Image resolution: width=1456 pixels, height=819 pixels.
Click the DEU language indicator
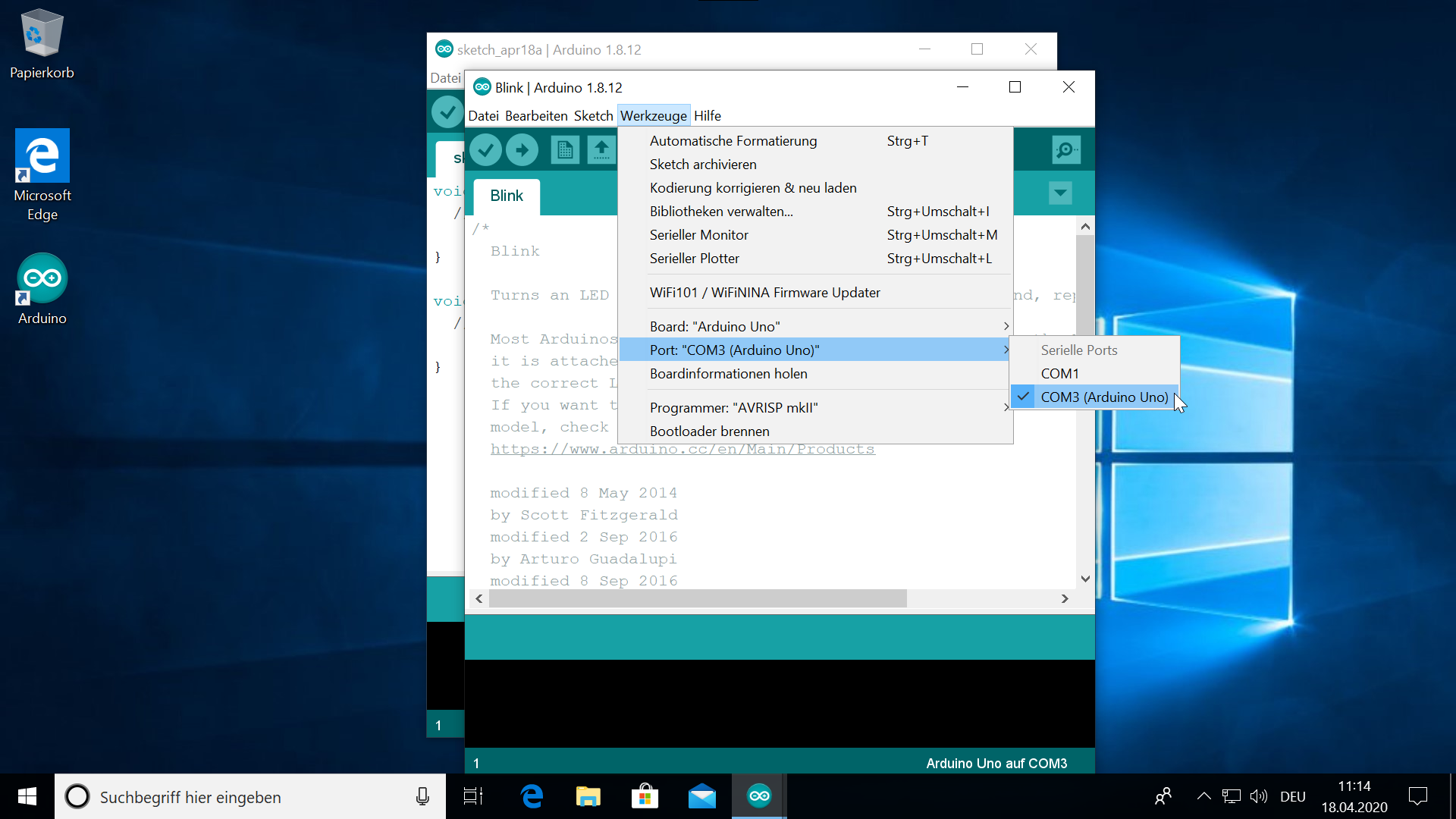1293,797
